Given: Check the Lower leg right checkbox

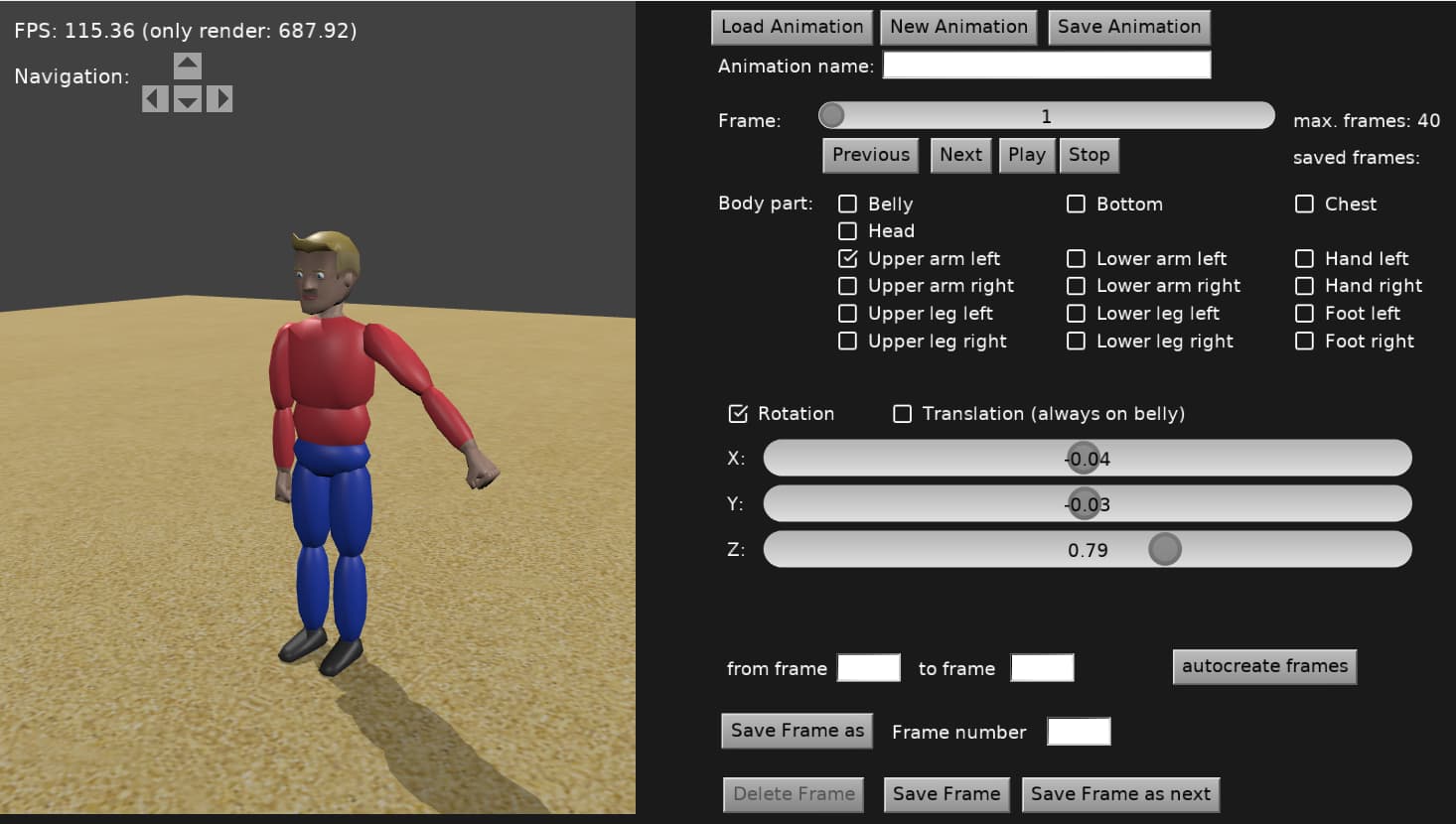Looking at the screenshot, I should pos(1076,341).
